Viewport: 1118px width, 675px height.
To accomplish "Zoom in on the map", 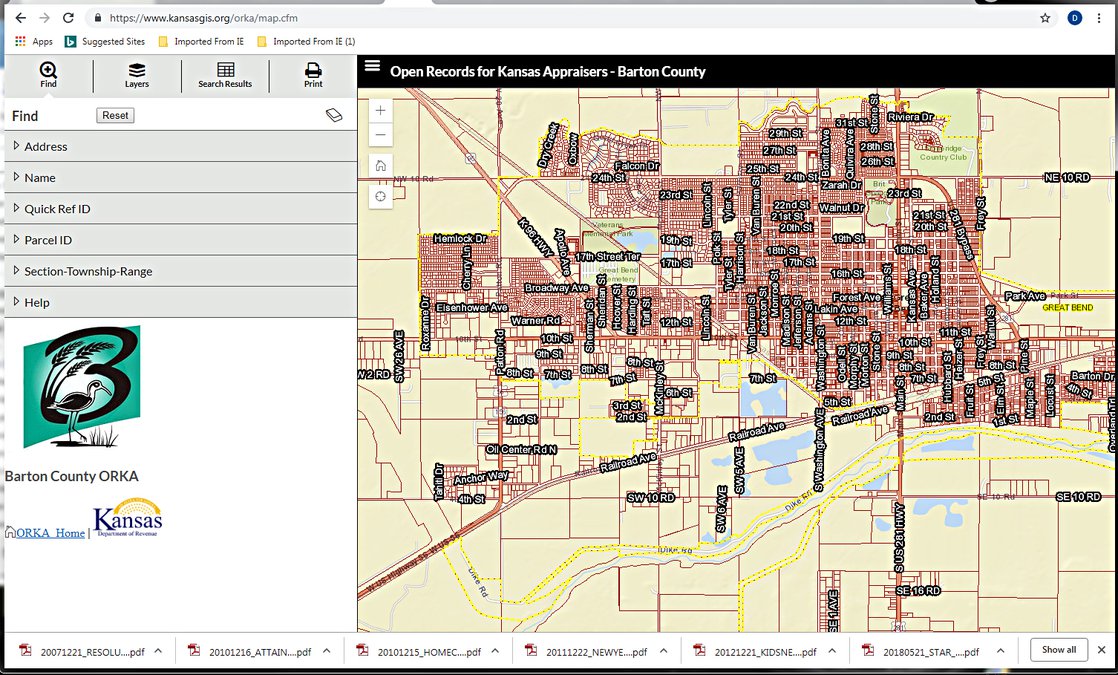I will [380, 111].
